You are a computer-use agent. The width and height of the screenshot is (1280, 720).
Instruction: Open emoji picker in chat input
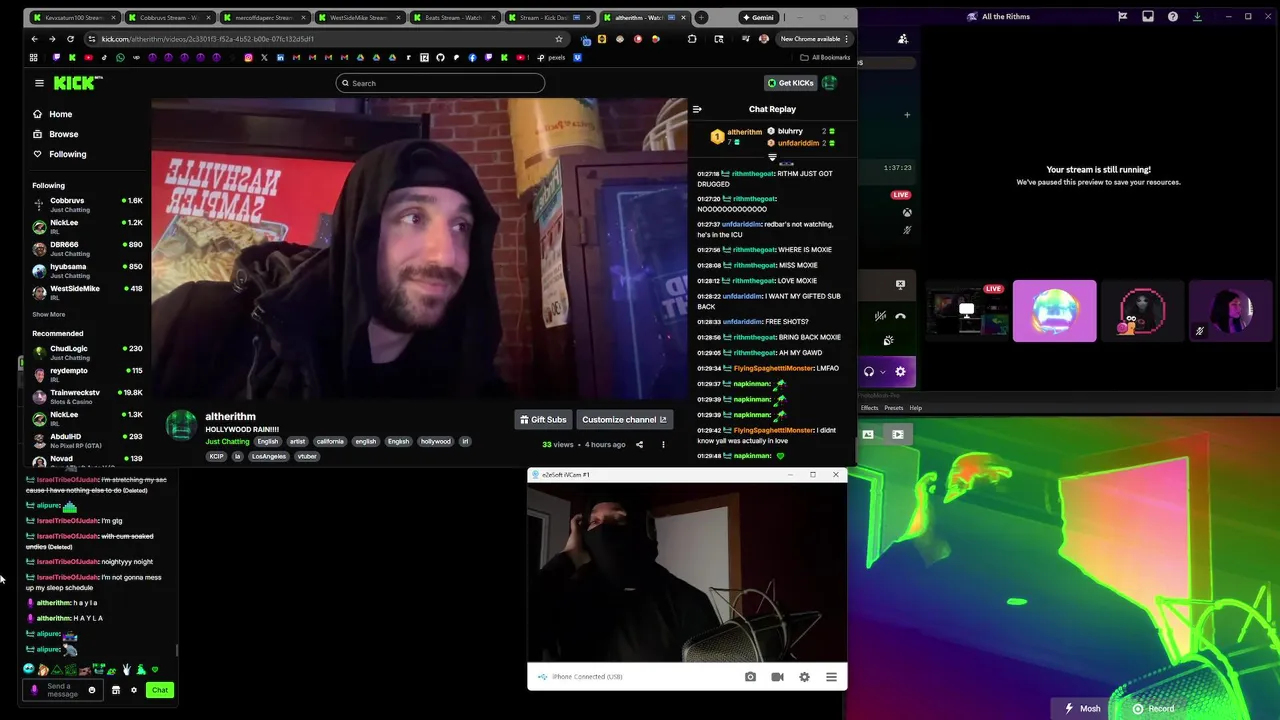[x=92, y=690]
